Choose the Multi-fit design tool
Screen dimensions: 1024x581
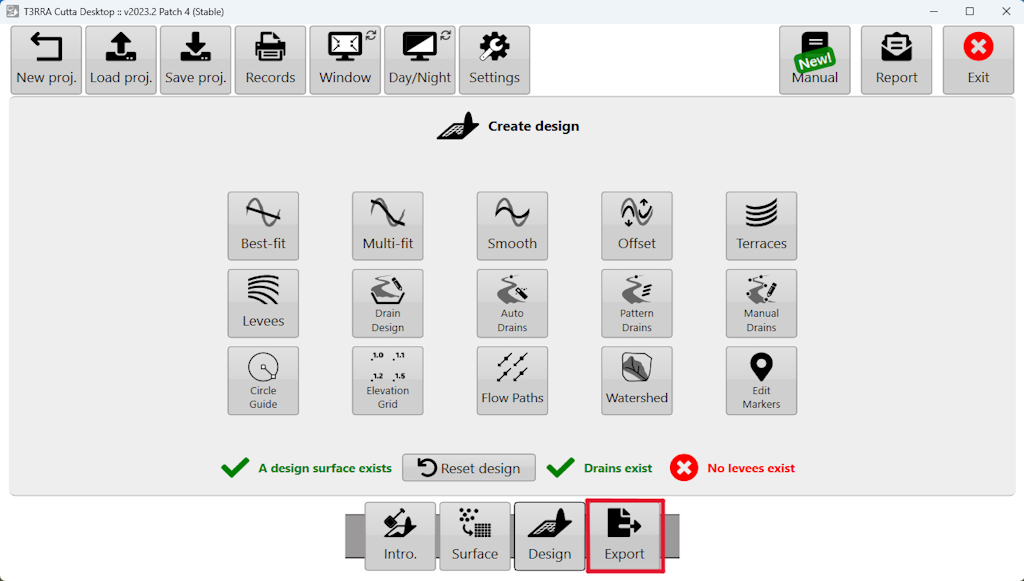tap(388, 226)
